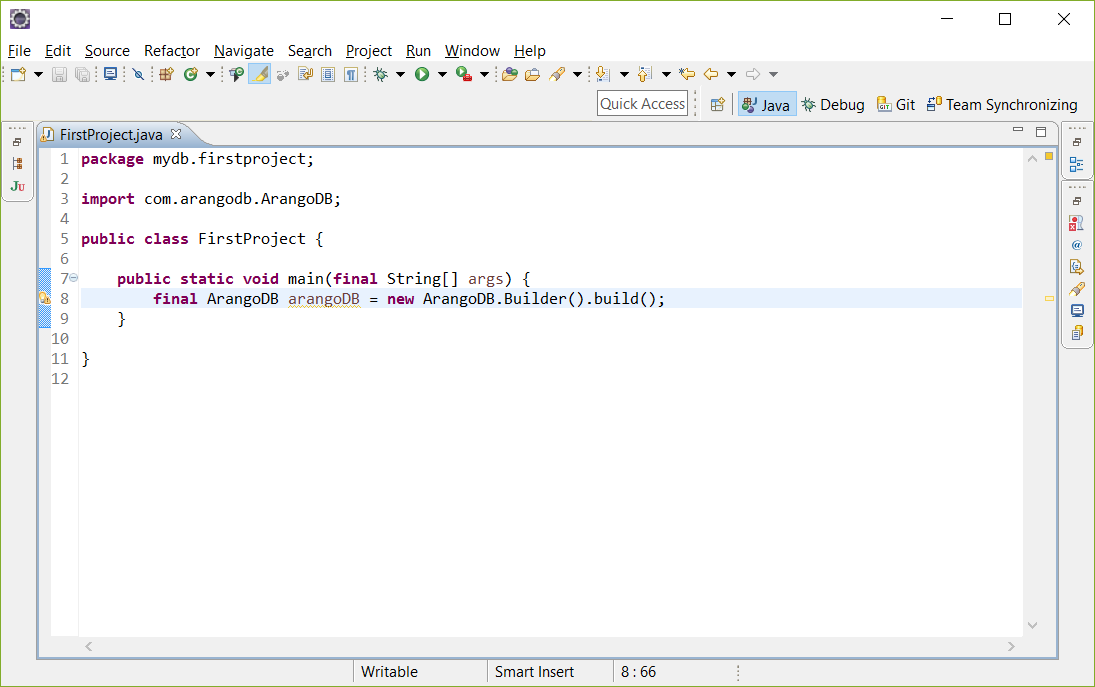Toggle Block Selection Mode icon
1095x687 pixels.
[328, 74]
